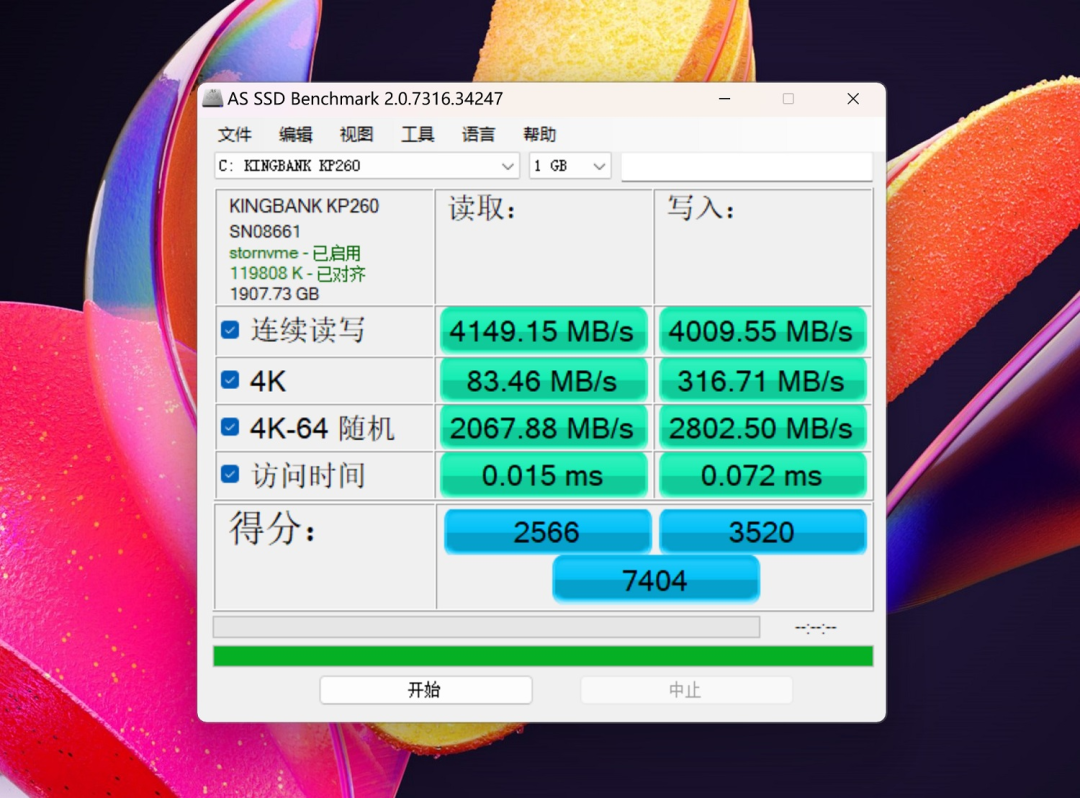Click the 得分: label
The width and height of the screenshot is (1080, 798).
[272, 529]
